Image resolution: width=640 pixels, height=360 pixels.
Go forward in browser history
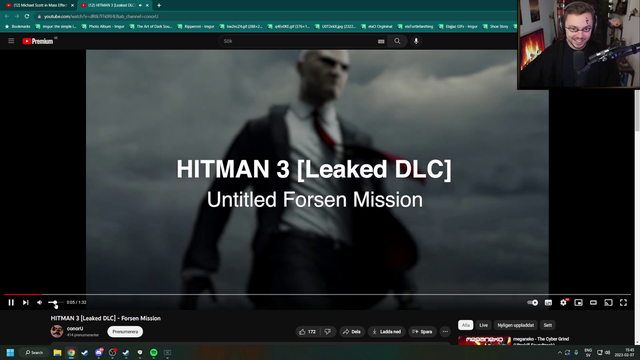[x=17, y=16]
